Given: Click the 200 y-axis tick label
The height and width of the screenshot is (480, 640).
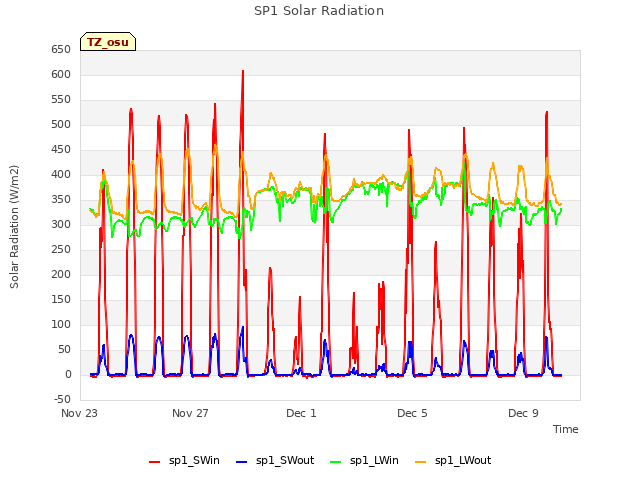Looking at the screenshot, I should [x=61, y=274].
